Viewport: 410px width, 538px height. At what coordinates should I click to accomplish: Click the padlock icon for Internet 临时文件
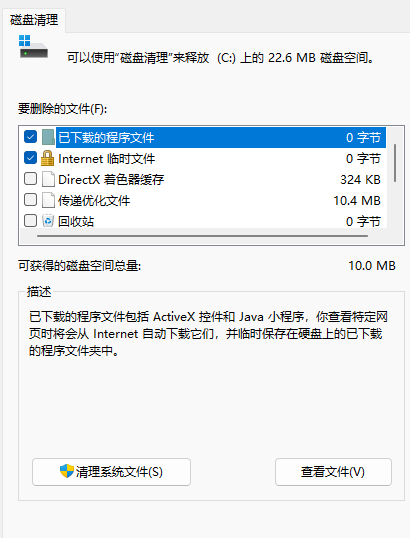pos(47,158)
